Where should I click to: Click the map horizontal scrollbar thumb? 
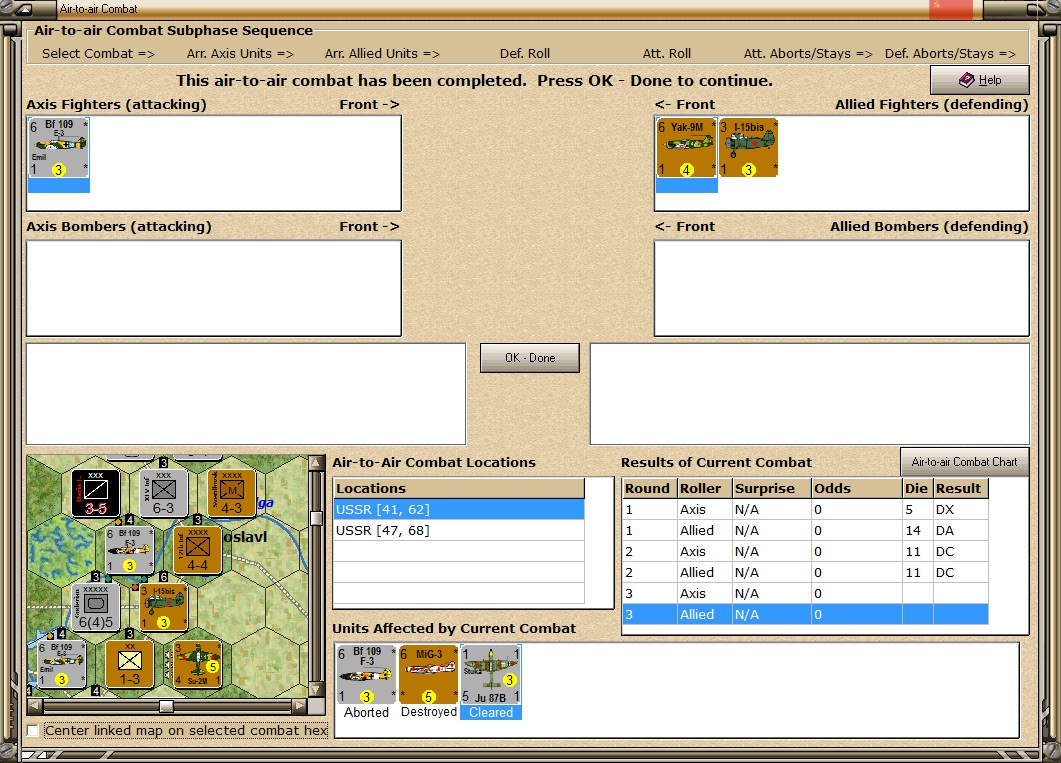click(166, 706)
